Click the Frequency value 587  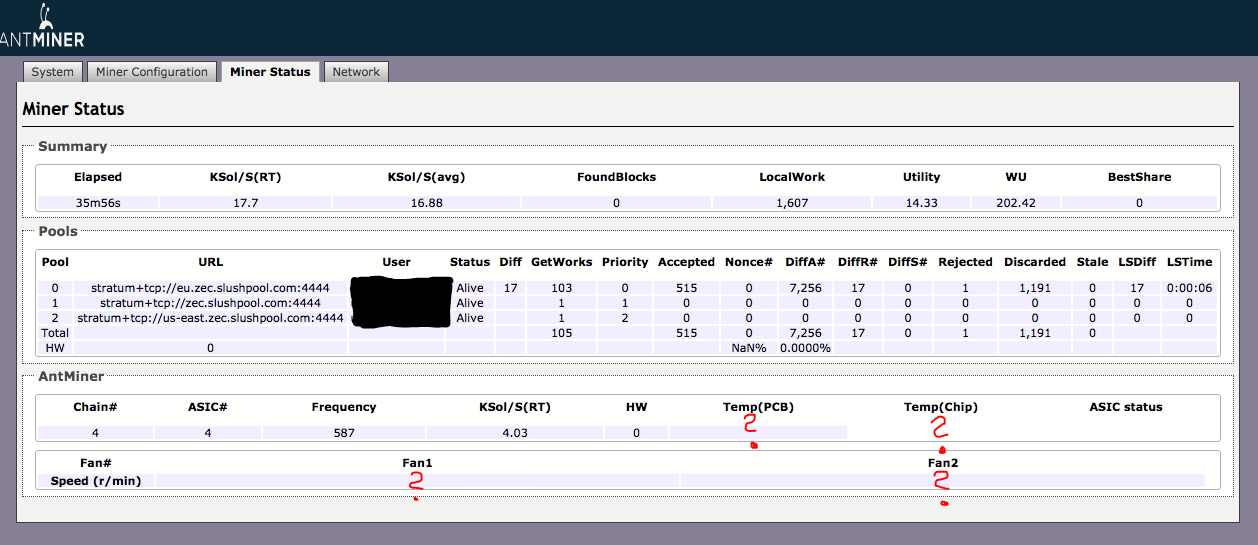click(344, 433)
